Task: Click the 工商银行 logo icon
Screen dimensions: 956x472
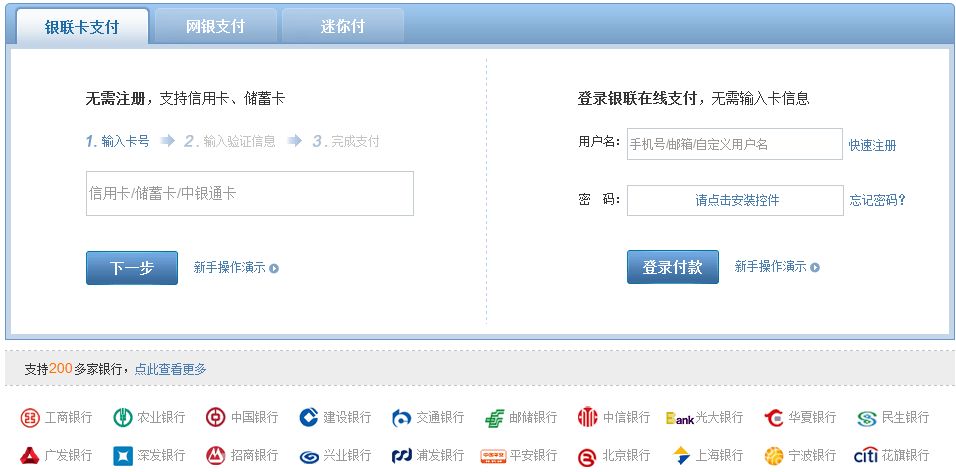Action: pos(30,418)
